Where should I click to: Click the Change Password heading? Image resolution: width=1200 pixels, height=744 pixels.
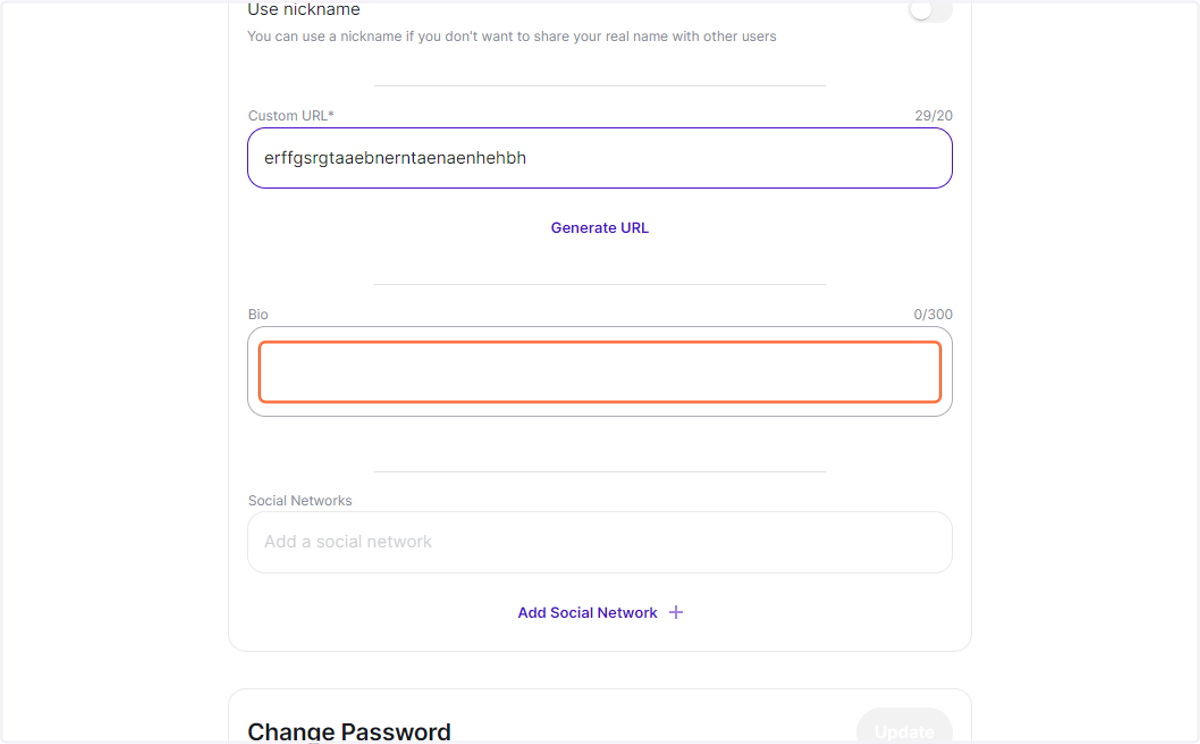coord(349,731)
